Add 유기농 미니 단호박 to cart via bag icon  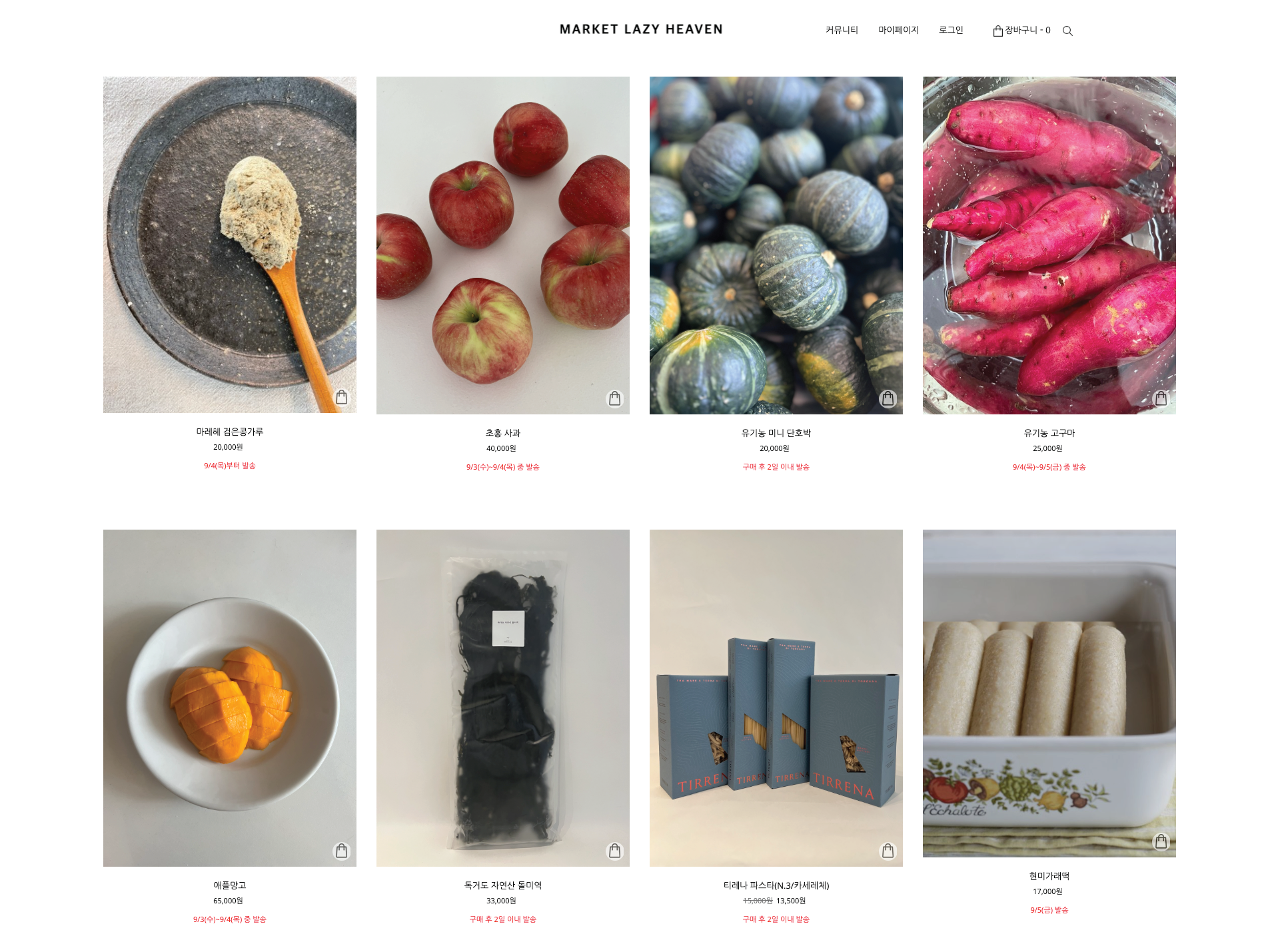888,398
